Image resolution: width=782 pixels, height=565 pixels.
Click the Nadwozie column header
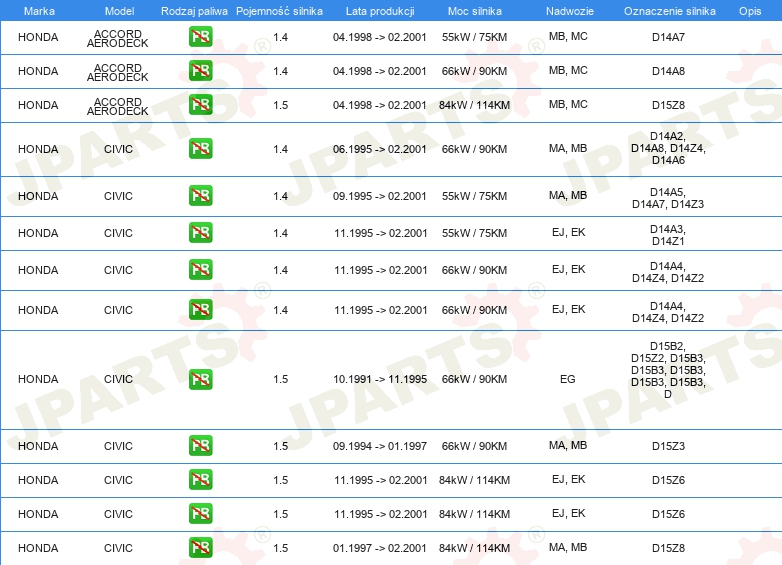[x=570, y=11]
